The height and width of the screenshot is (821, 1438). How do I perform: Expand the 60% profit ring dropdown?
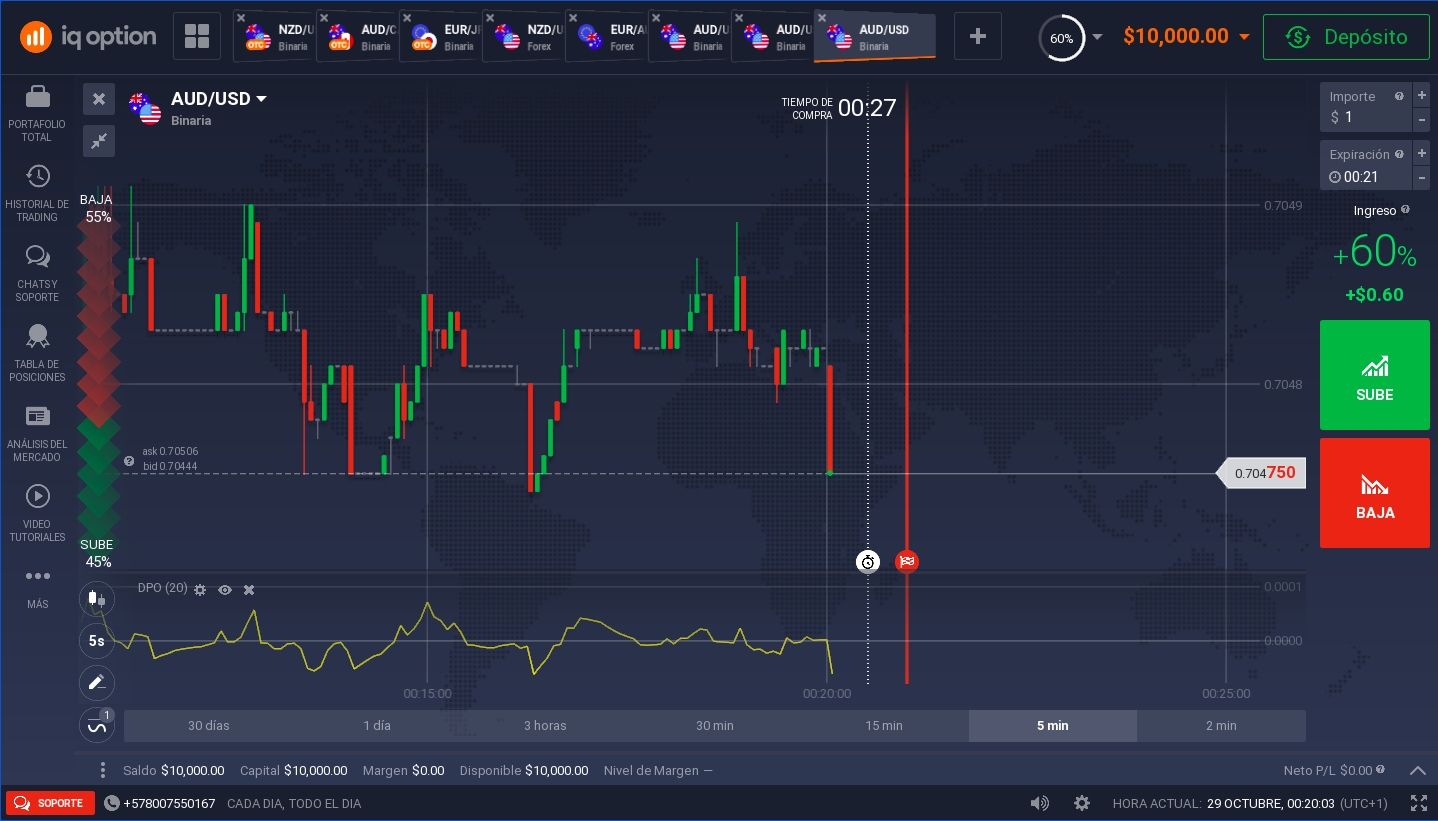click(x=1098, y=37)
